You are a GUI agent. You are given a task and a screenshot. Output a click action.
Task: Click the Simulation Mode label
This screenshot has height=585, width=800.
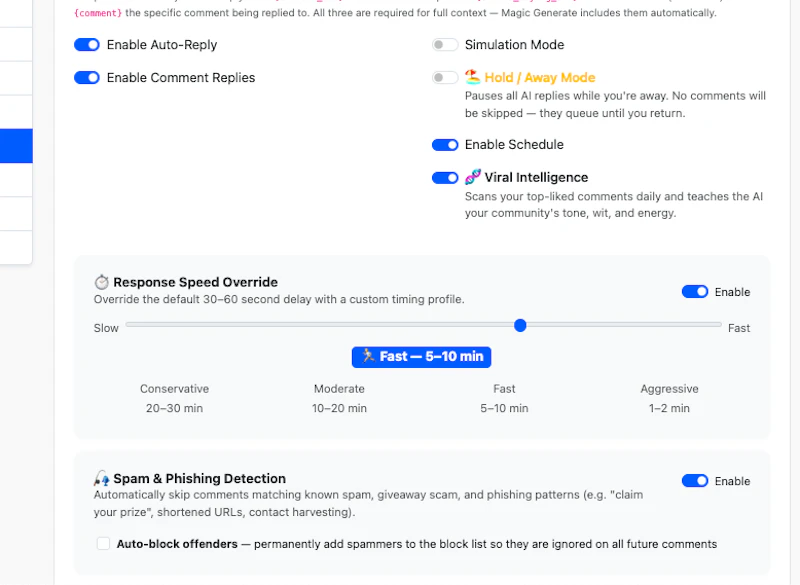(x=514, y=45)
